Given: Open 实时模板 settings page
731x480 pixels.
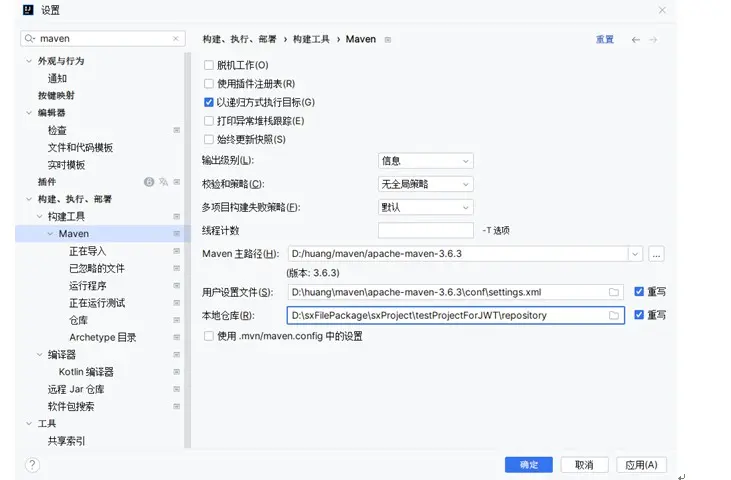Looking at the screenshot, I should [66, 165].
